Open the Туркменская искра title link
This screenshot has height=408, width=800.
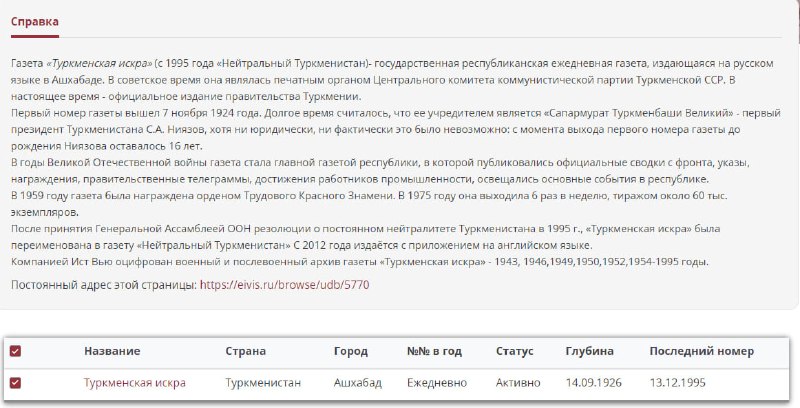pyautogui.click(x=135, y=382)
